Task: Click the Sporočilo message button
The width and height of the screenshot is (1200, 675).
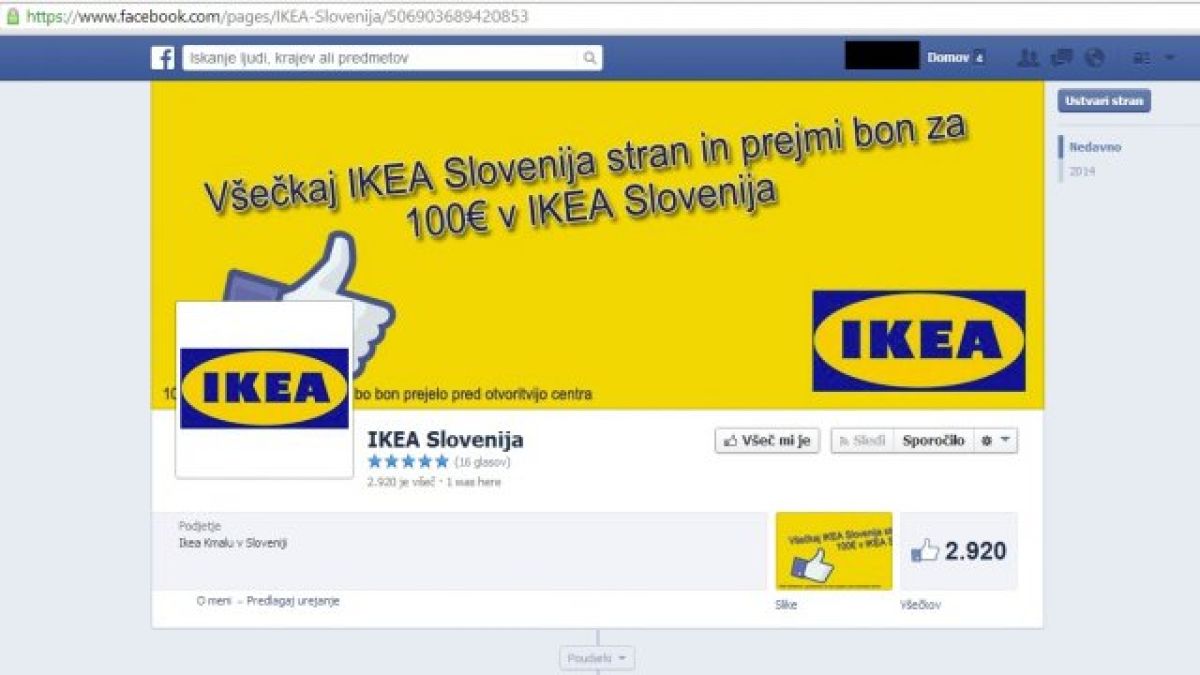Action: point(933,441)
